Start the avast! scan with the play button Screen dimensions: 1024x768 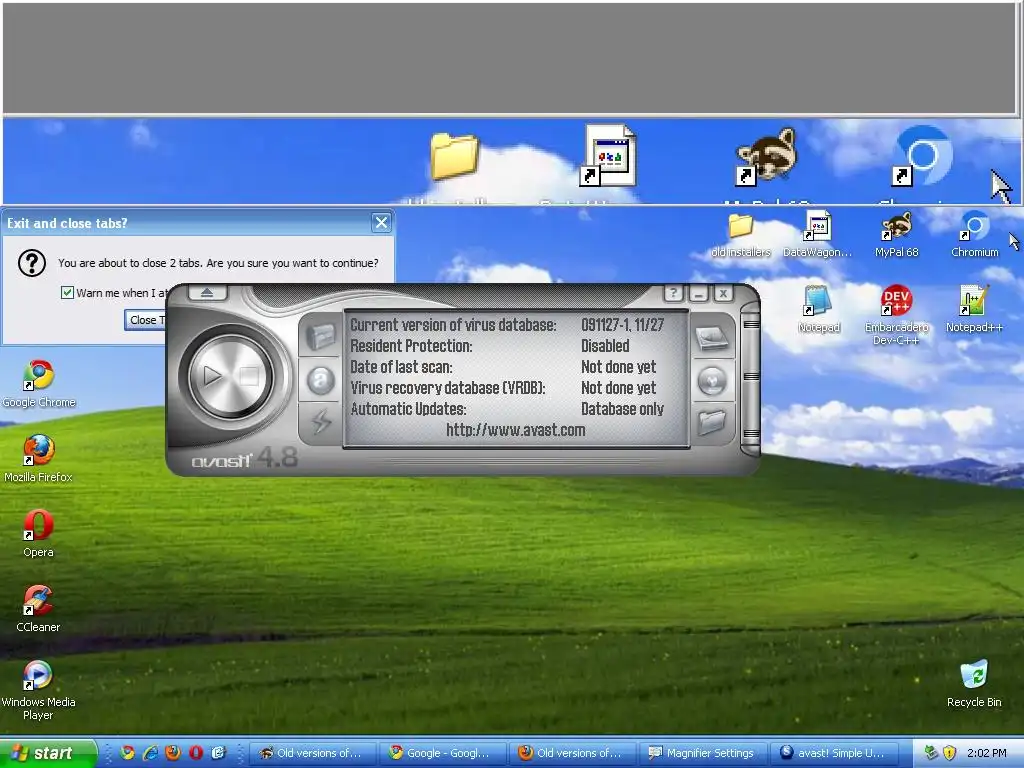click(212, 376)
